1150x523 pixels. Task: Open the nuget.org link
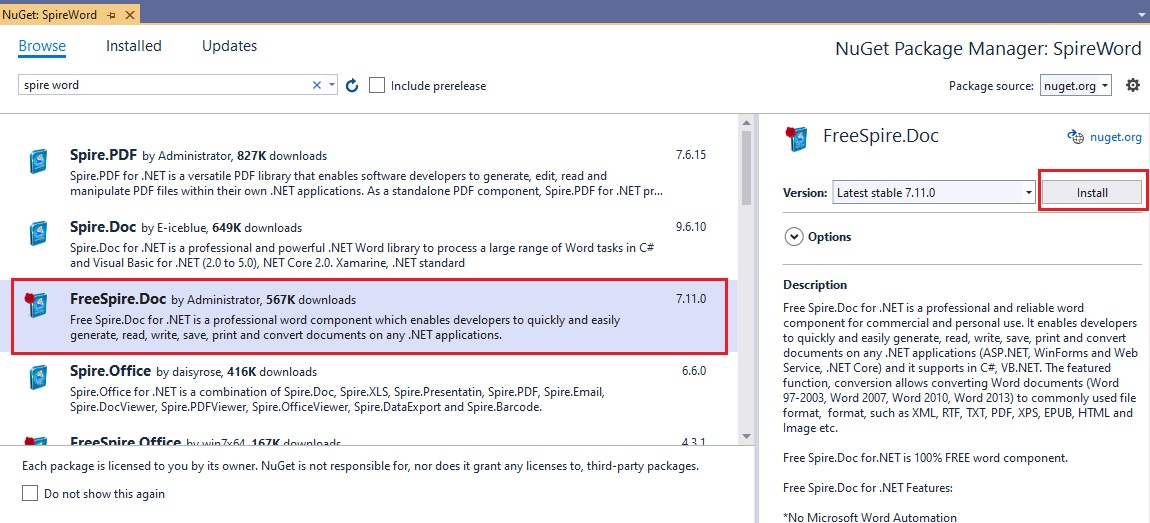[1116, 136]
